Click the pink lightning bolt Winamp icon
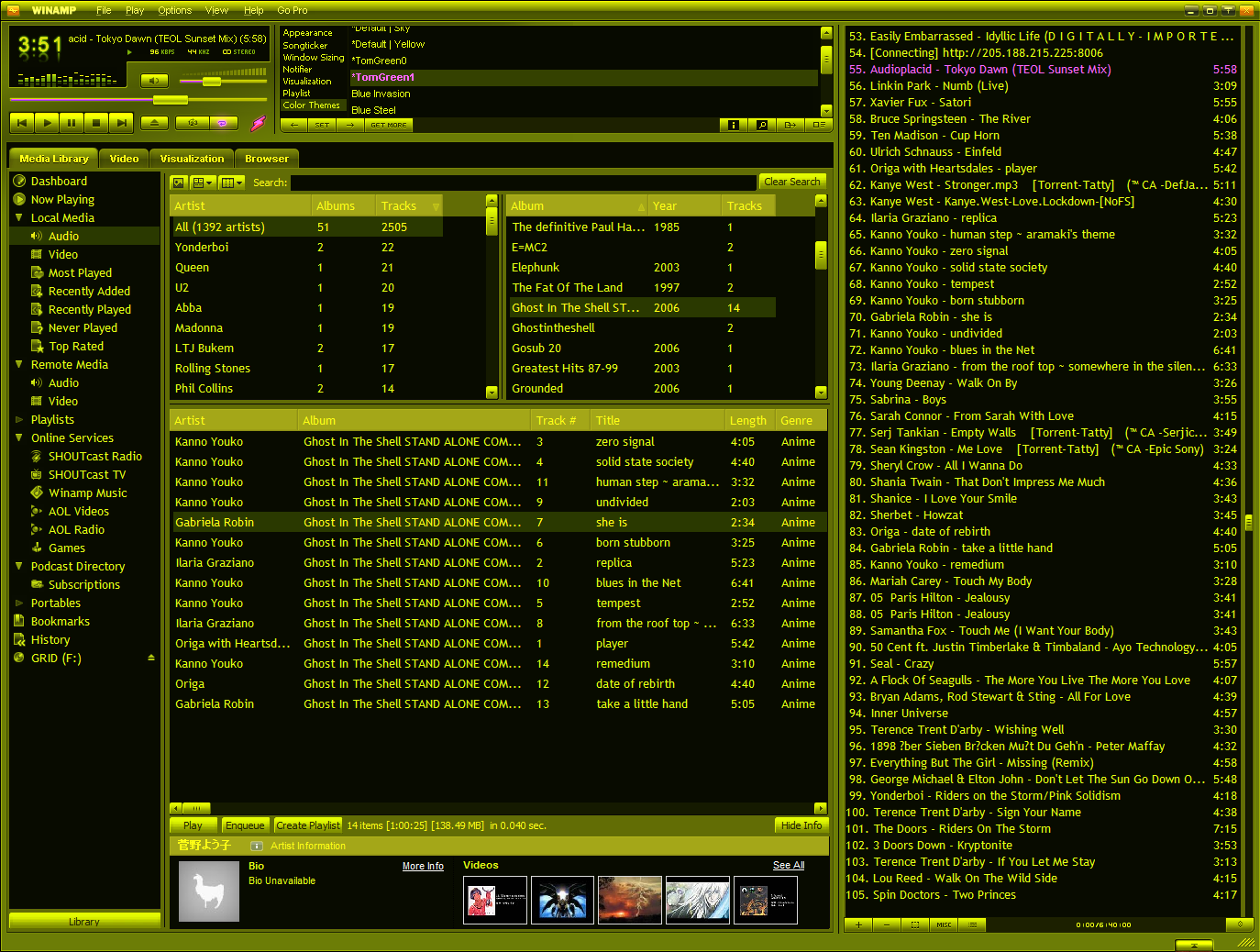The height and width of the screenshot is (952, 1260). [259, 122]
